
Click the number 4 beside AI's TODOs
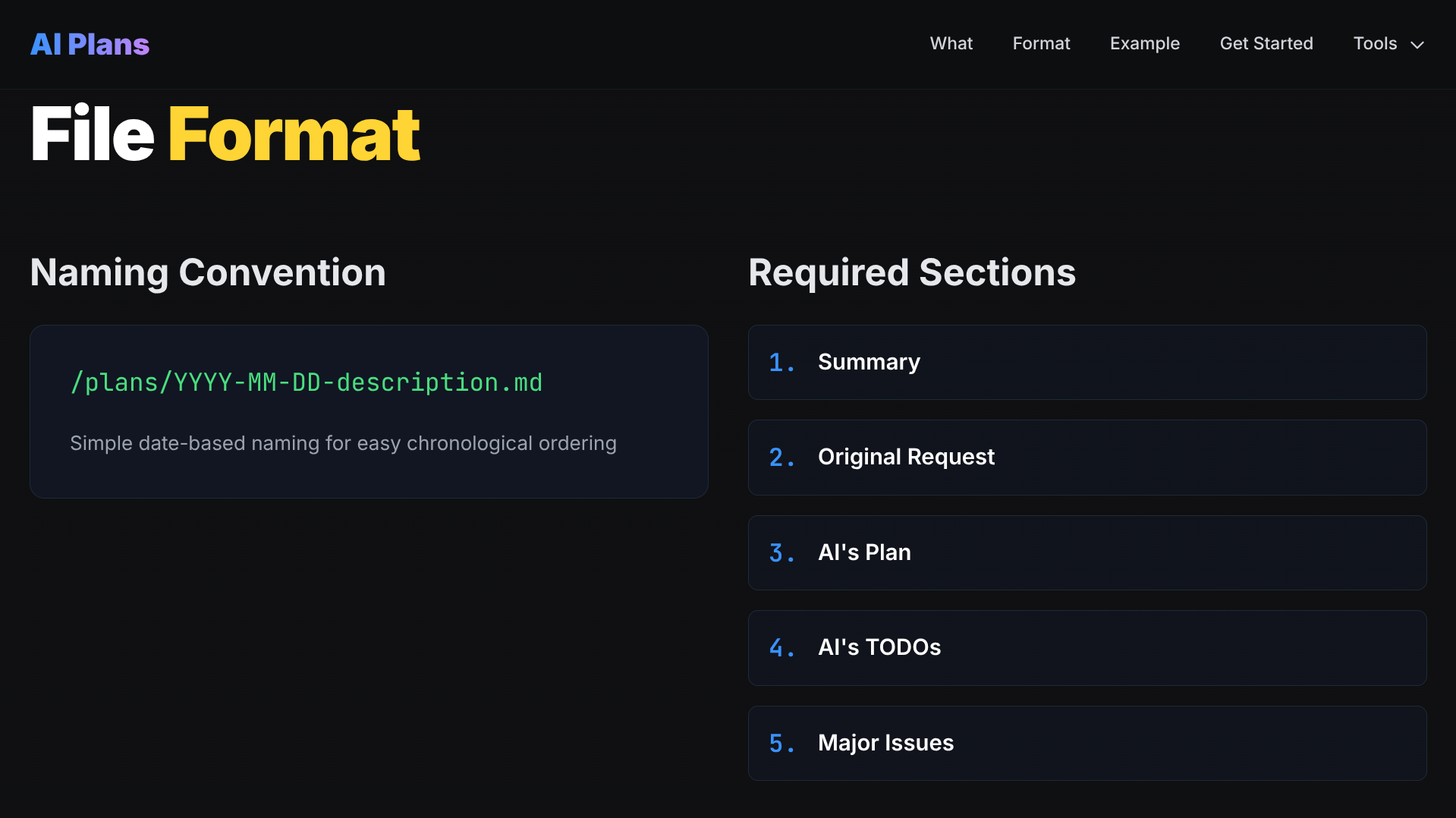pyautogui.click(x=781, y=648)
